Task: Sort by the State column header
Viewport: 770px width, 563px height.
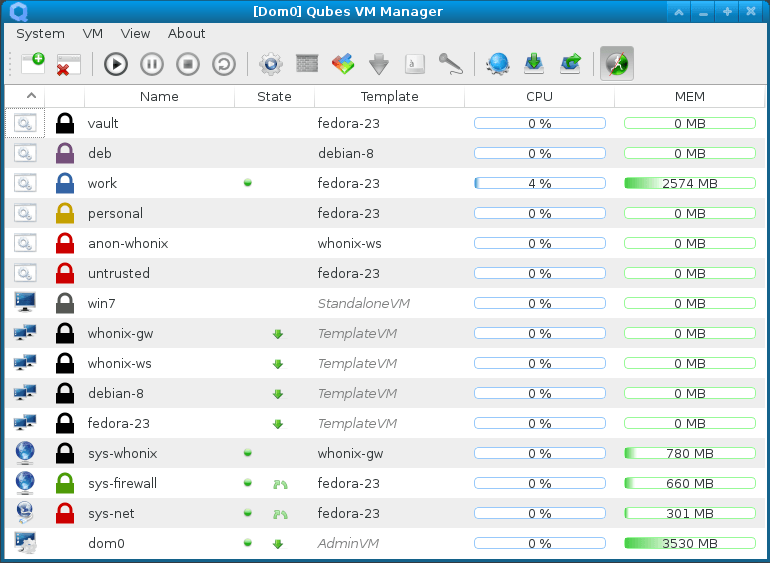Action: 274,96
